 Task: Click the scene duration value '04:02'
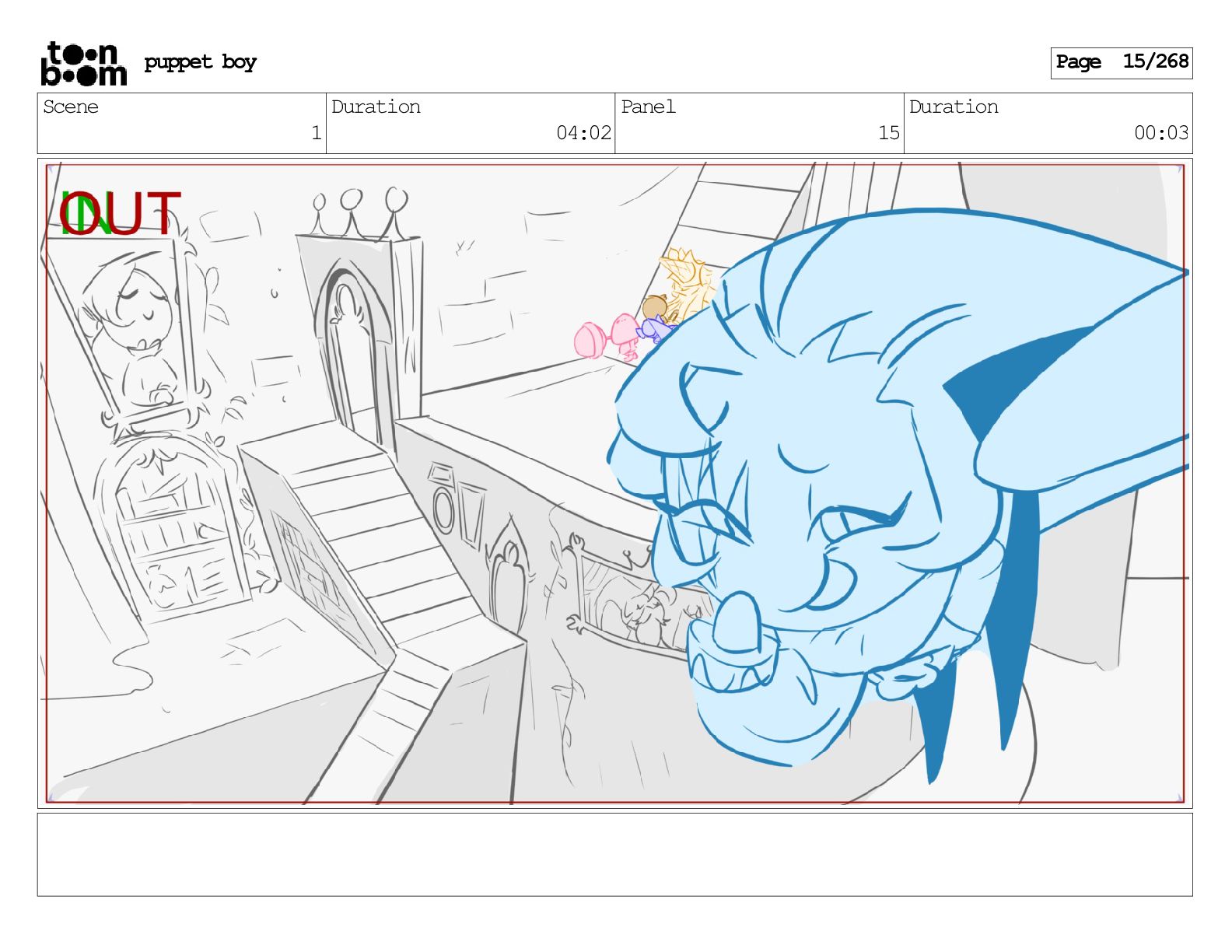point(583,133)
